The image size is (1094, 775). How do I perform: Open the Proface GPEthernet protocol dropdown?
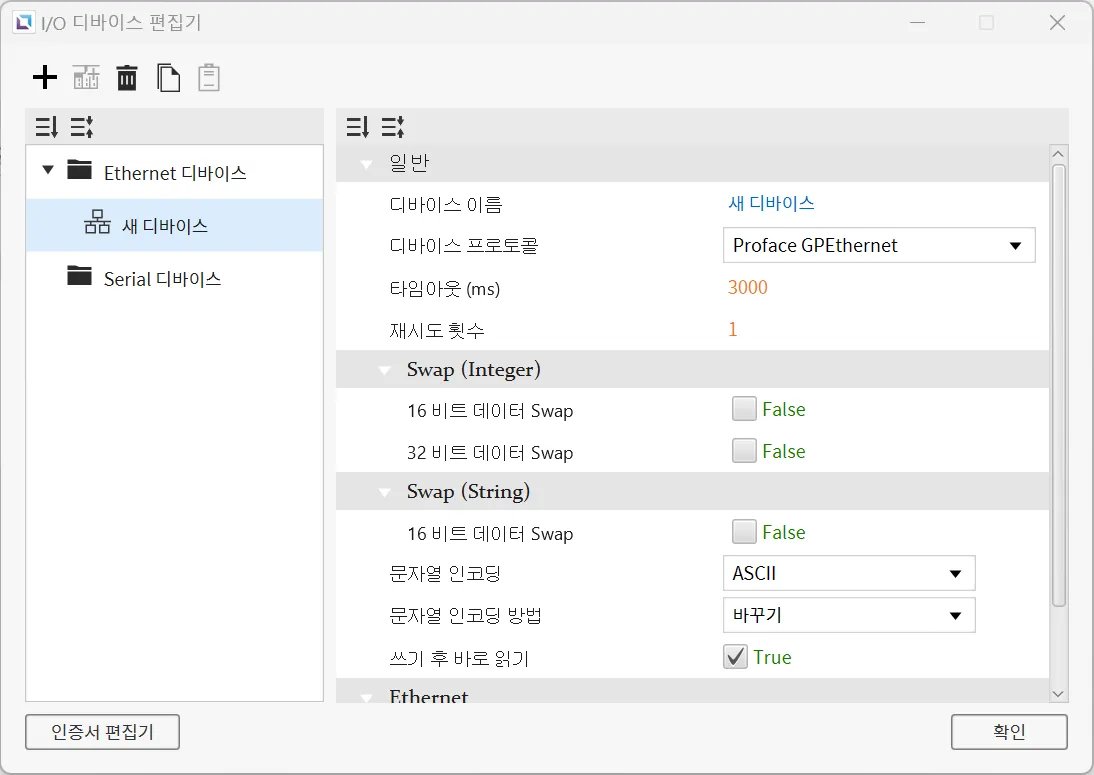(878, 245)
